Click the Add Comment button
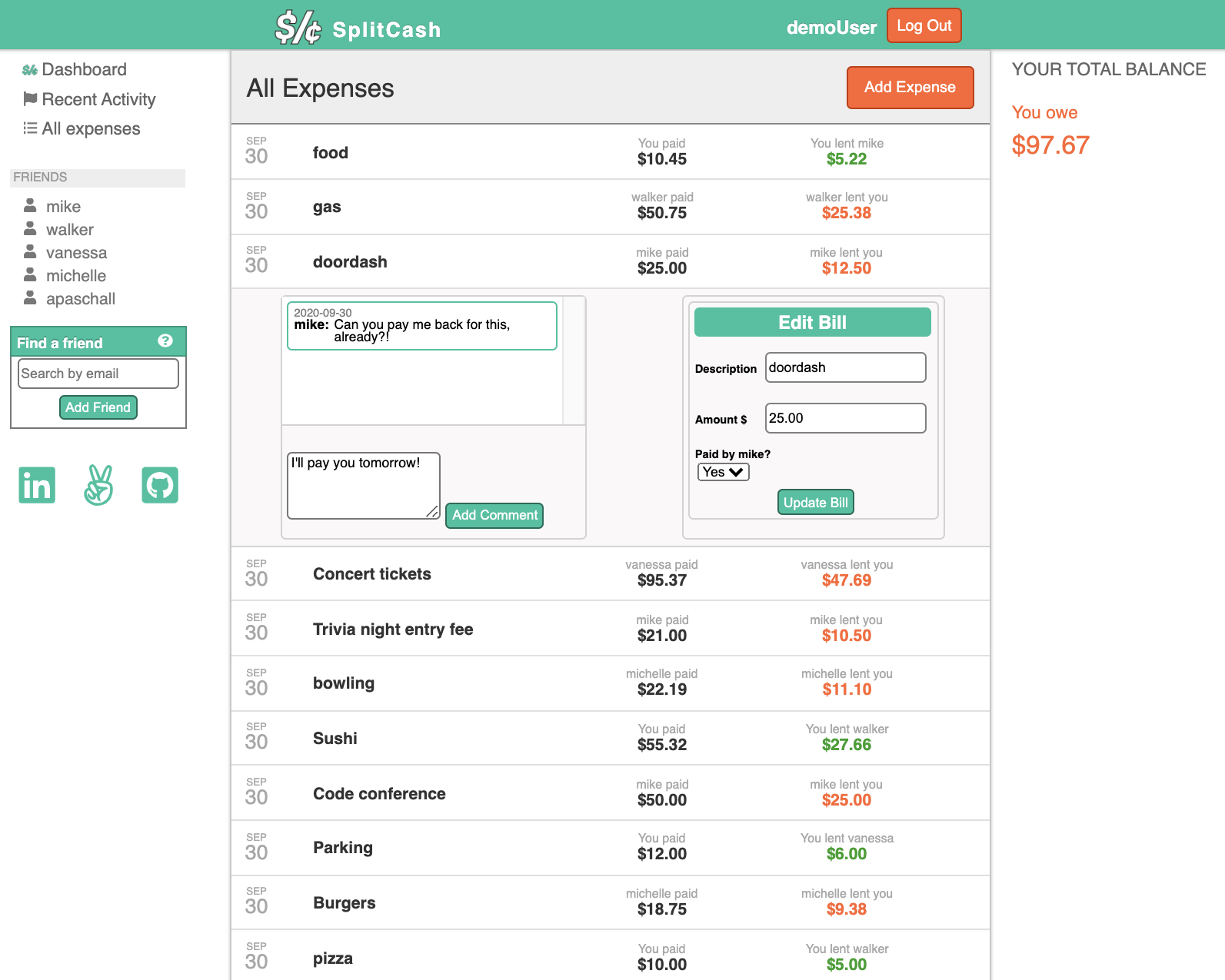The image size is (1225, 980). (494, 516)
